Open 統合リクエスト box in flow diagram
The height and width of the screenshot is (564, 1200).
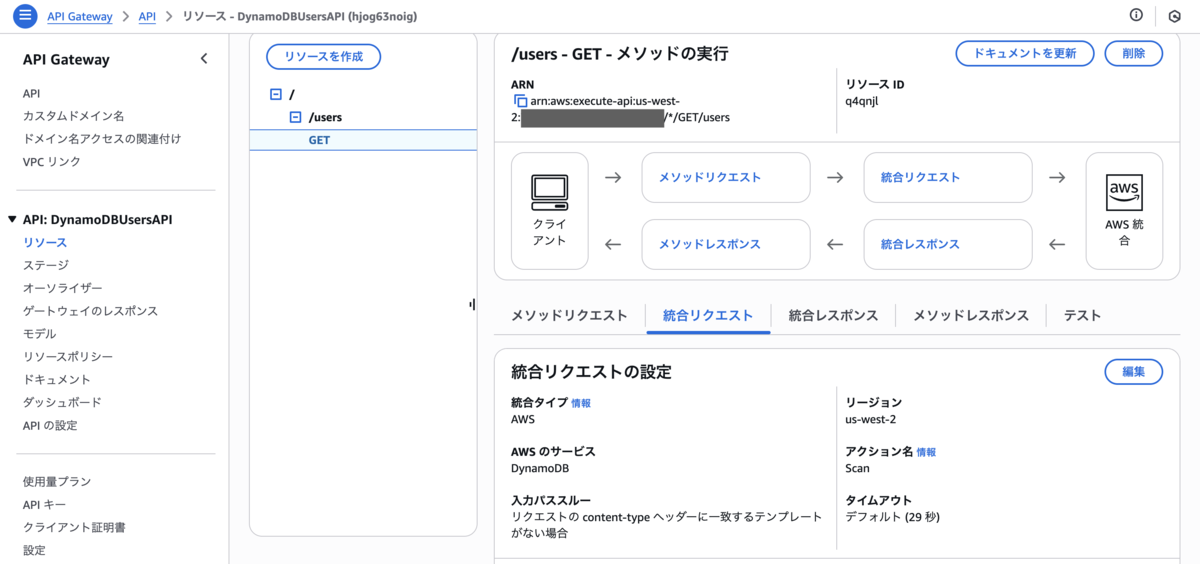948,178
